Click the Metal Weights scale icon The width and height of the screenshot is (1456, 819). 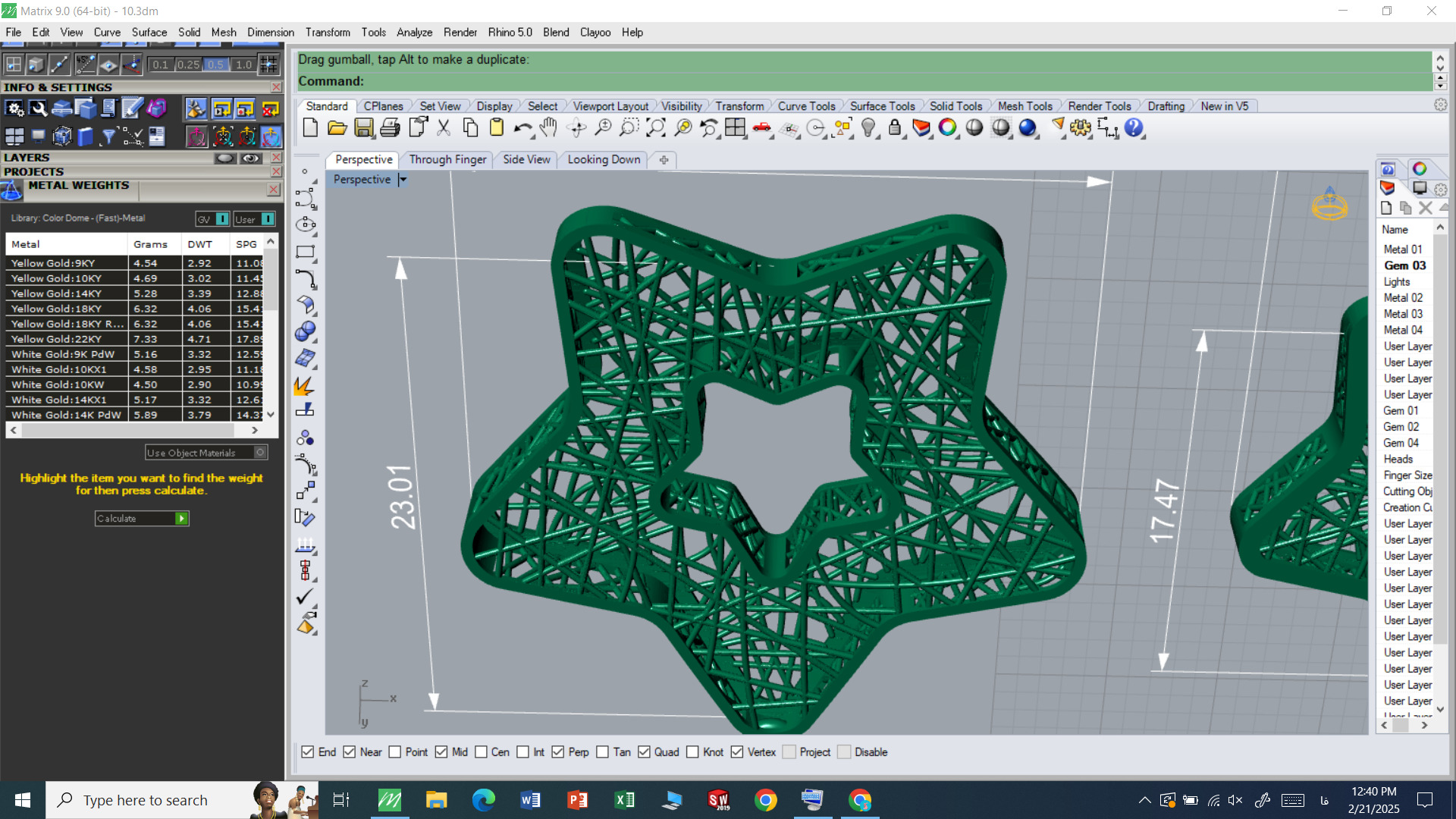point(11,190)
